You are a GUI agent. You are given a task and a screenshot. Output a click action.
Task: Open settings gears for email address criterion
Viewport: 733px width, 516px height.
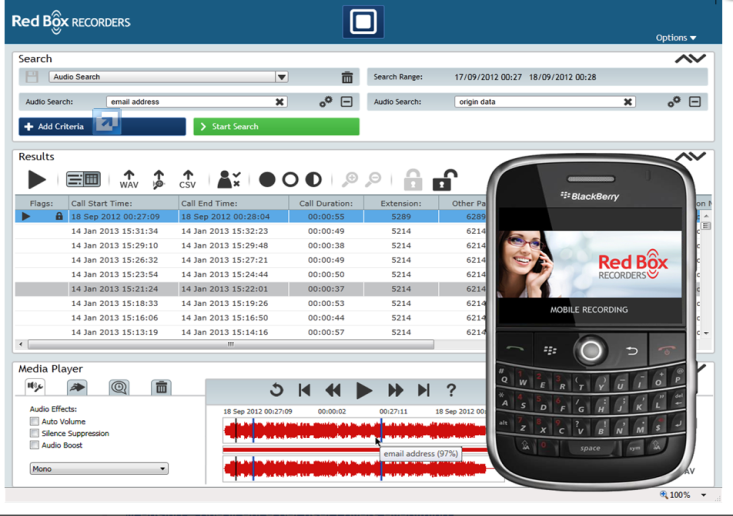(x=325, y=101)
